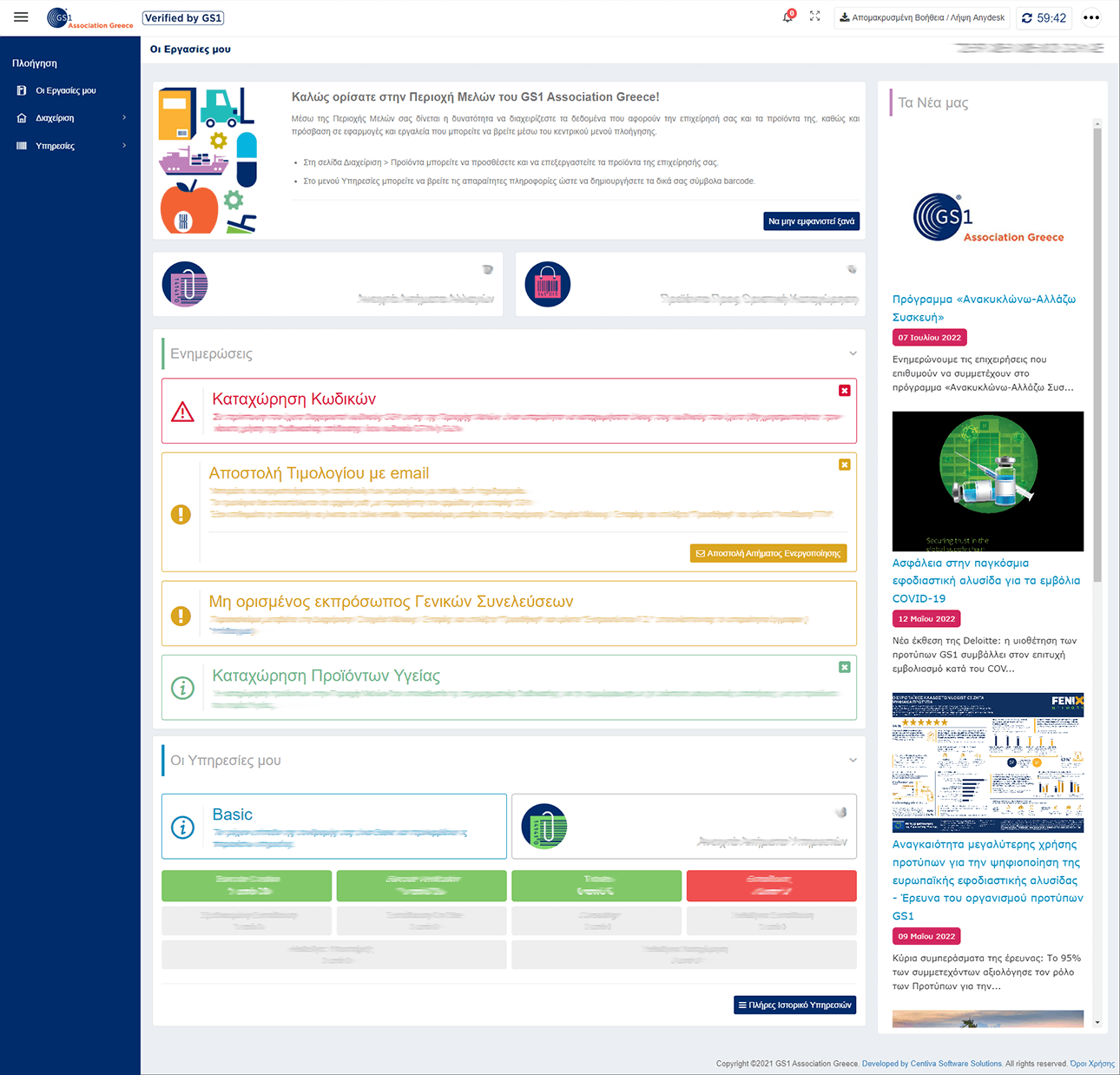This screenshot has height=1075, width=1120.
Task: Refresh the 59:42 session timer
Action: coord(1044,18)
